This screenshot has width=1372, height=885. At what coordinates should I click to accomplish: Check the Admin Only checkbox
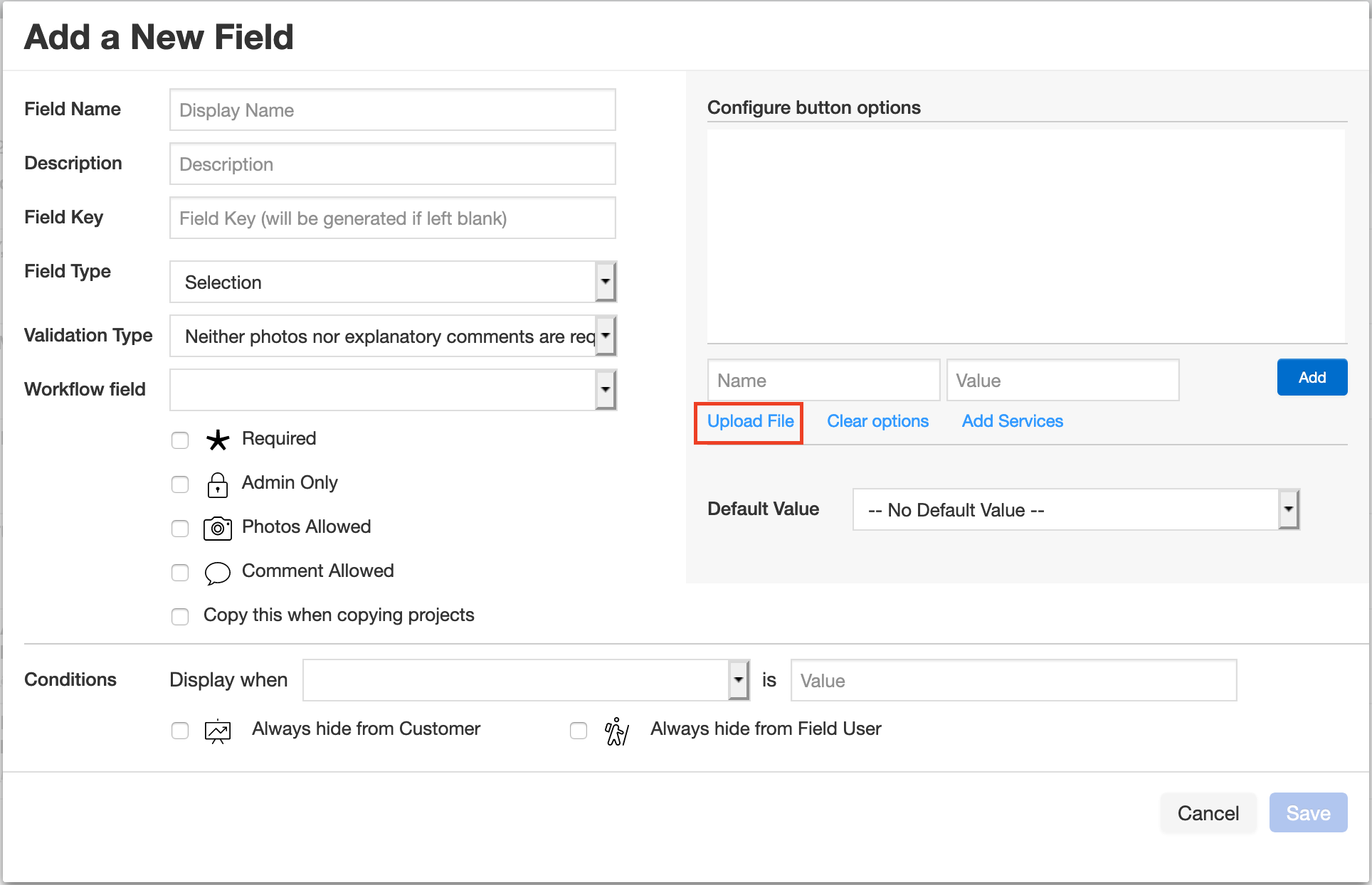click(180, 484)
